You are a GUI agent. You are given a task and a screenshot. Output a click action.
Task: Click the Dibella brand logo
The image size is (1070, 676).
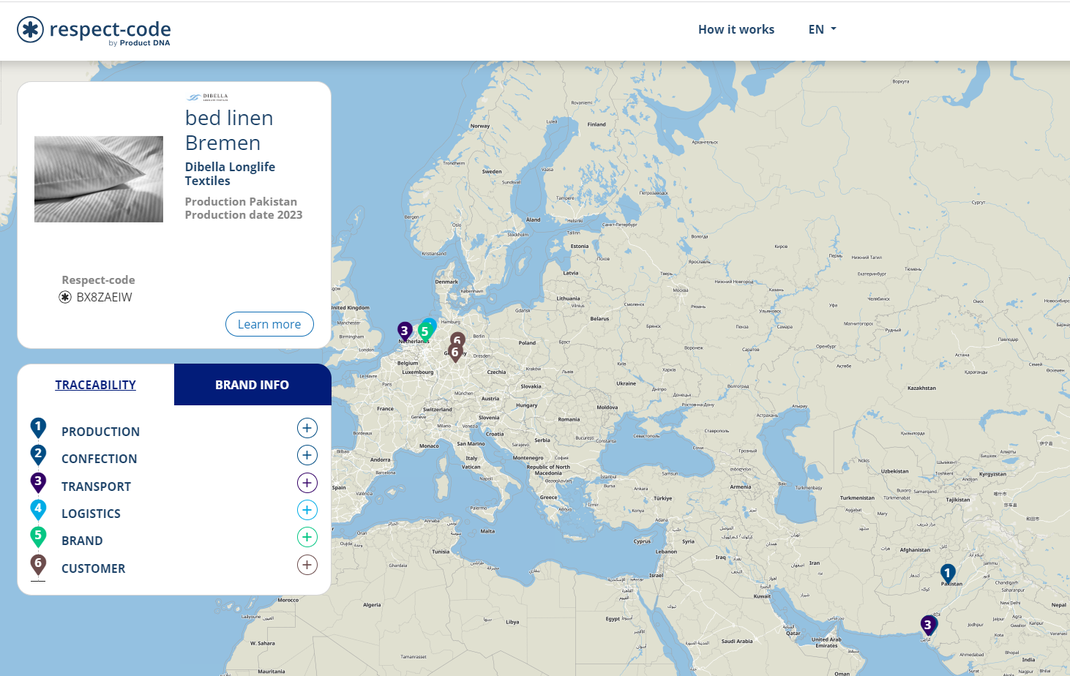tap(207, 97)
